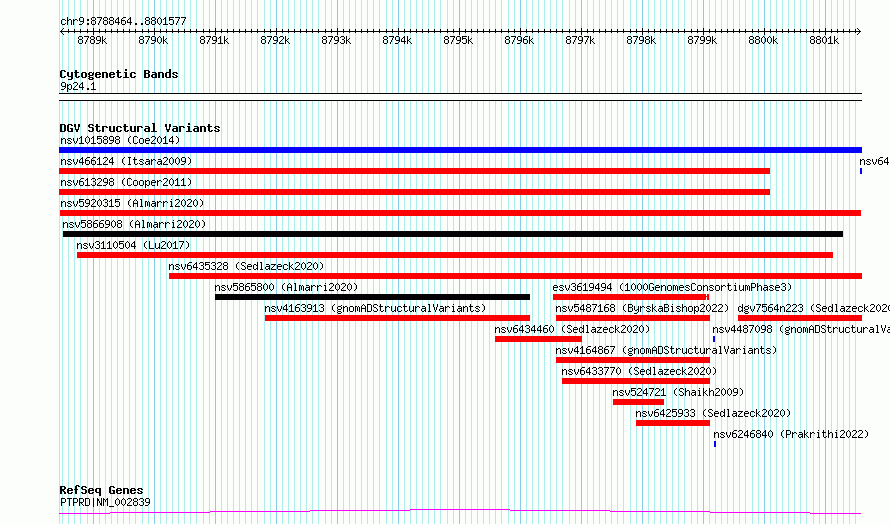The height and width of the screenshot is (524, 890).
Task: Click the nsv5865800 black variant bar
Action: (x=372, y=297)
